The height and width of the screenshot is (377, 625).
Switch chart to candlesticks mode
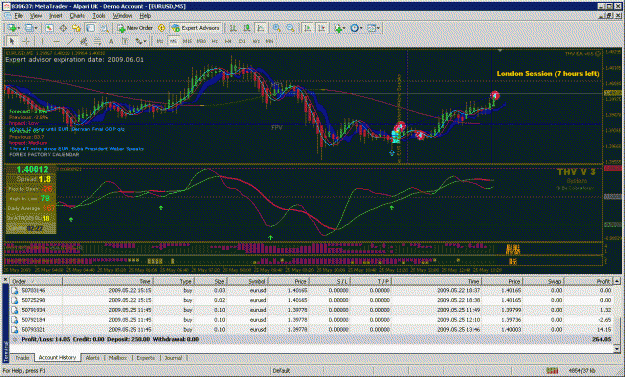coord(247,28)
